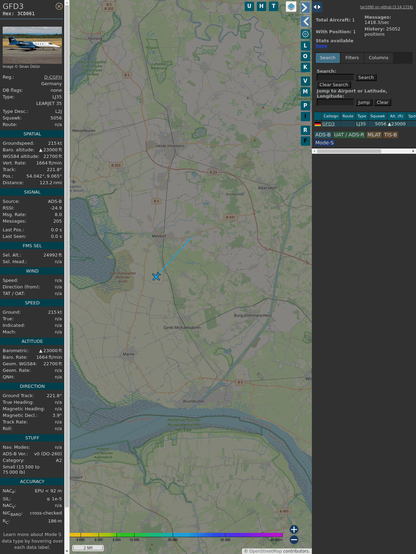Focus the Search text input field
The height and width of the screenshot is (554, 416).
coord(335,77)
